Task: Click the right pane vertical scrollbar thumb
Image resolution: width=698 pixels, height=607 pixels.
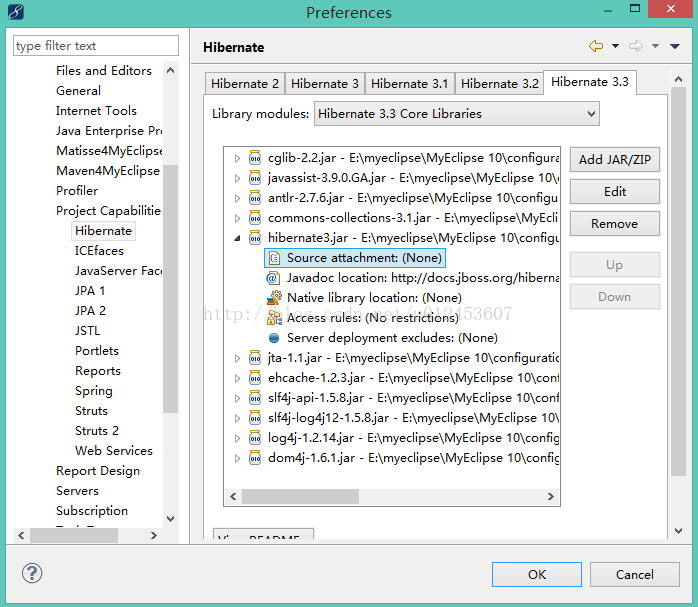Action: (678, 282)
